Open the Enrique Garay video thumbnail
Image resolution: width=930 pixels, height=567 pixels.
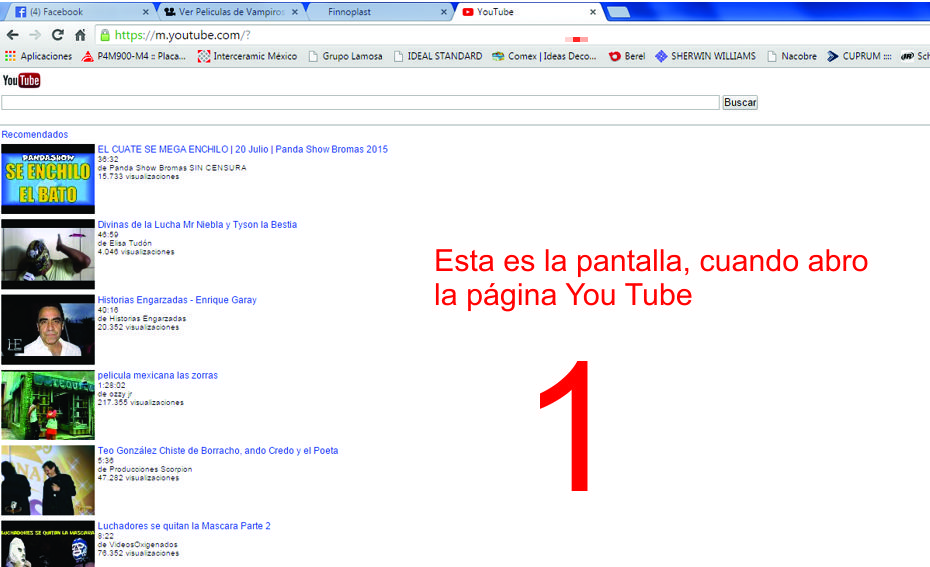click(x=48, y=329)
